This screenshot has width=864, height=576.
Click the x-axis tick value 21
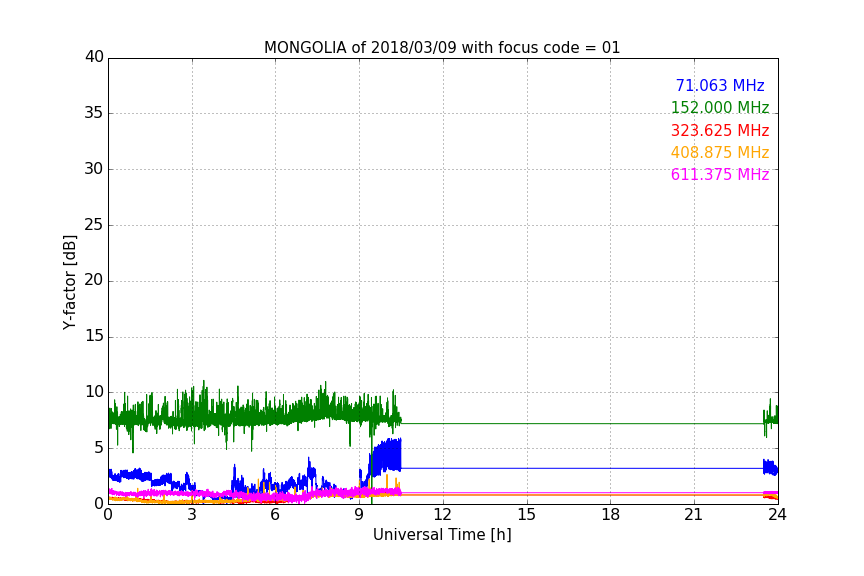tap(694, 515)
